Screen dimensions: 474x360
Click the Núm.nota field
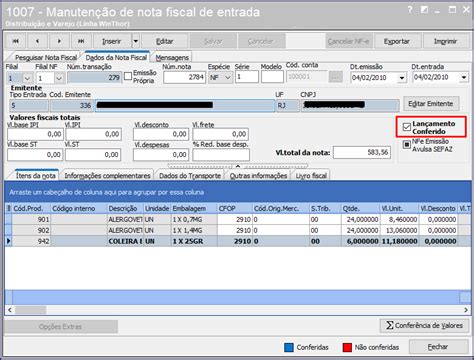click(x=184, y=77)
